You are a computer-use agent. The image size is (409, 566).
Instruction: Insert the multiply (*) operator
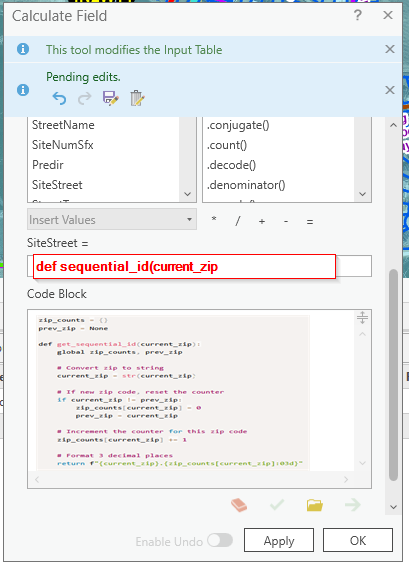pos(214,220)
